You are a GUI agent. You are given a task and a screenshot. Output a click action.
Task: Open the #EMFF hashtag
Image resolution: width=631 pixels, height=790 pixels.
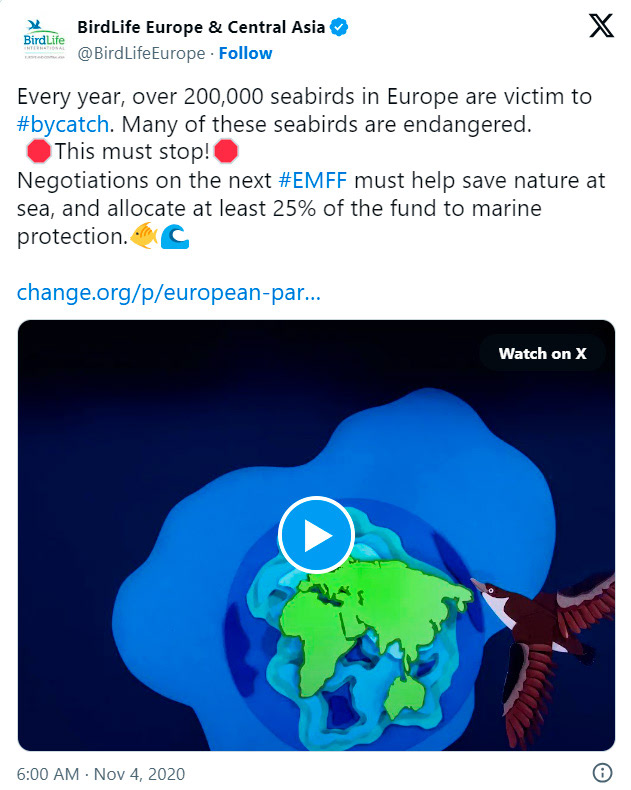click(x=312, y=180)
